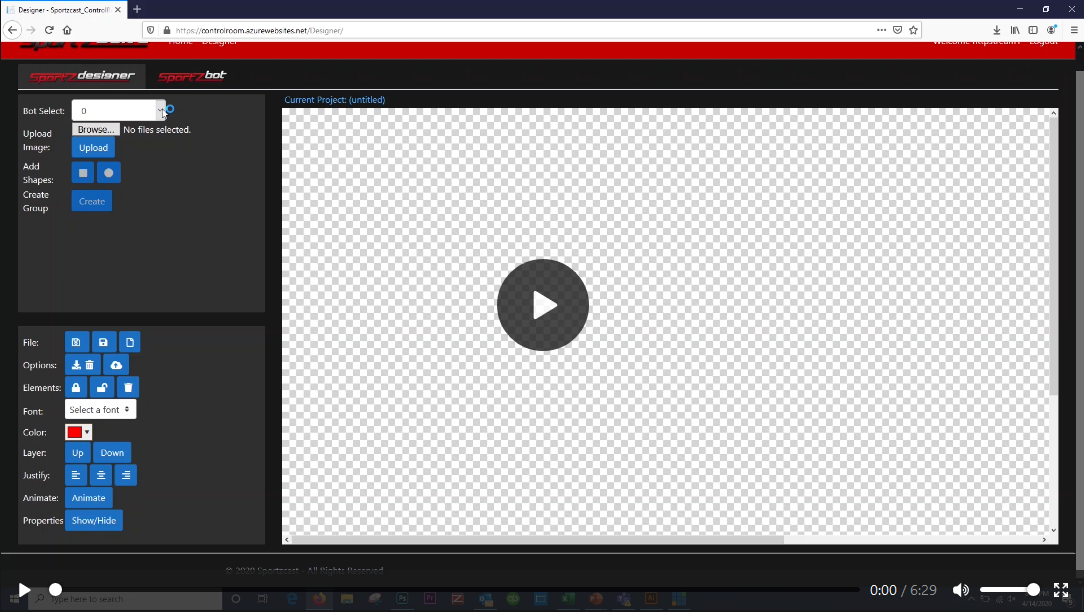
Task: Open the Library icon in browser toolbar
Action: (x=1015, y=30)
